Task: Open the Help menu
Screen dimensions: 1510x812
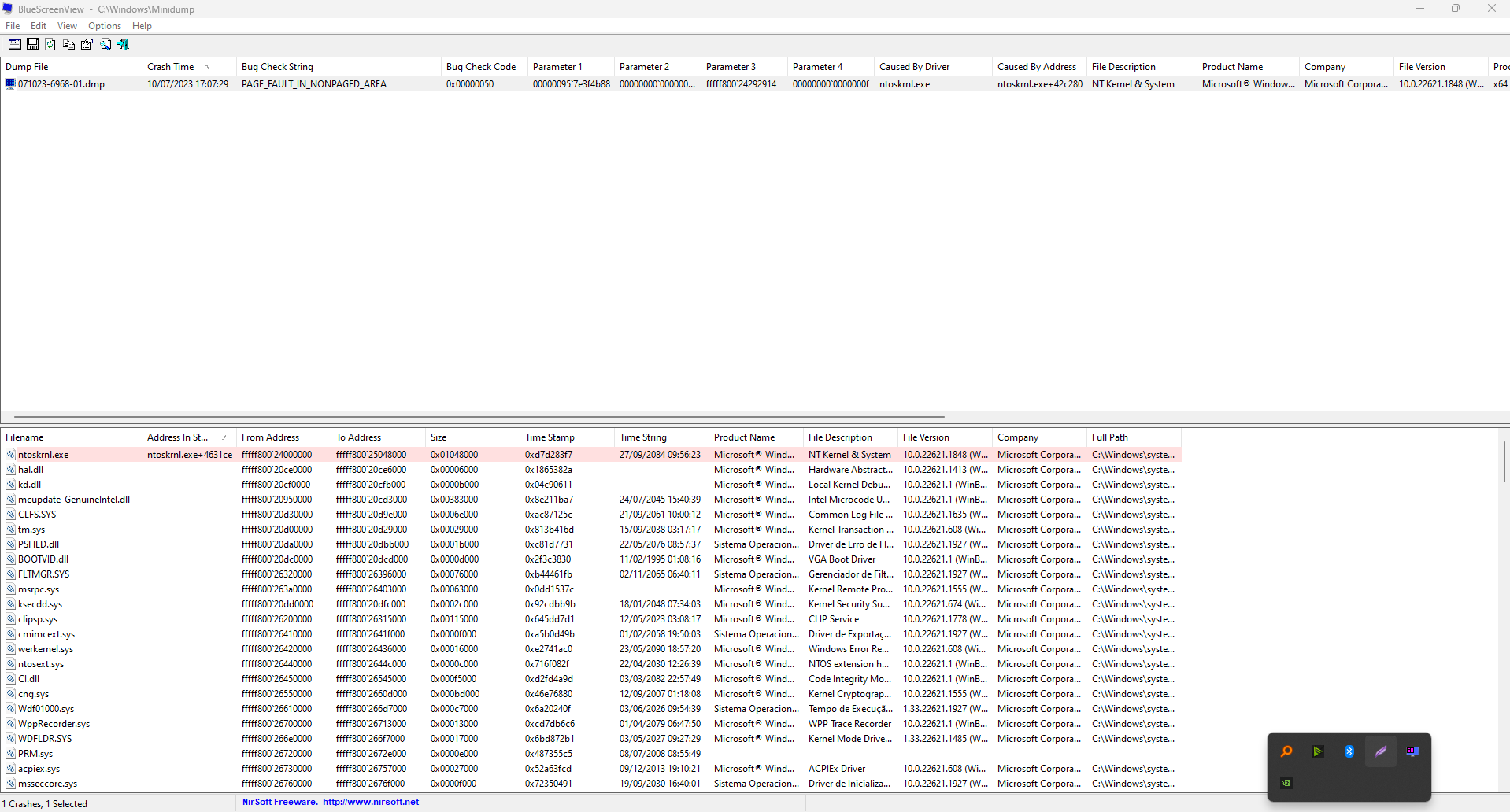Action: [x=142, y=26]
